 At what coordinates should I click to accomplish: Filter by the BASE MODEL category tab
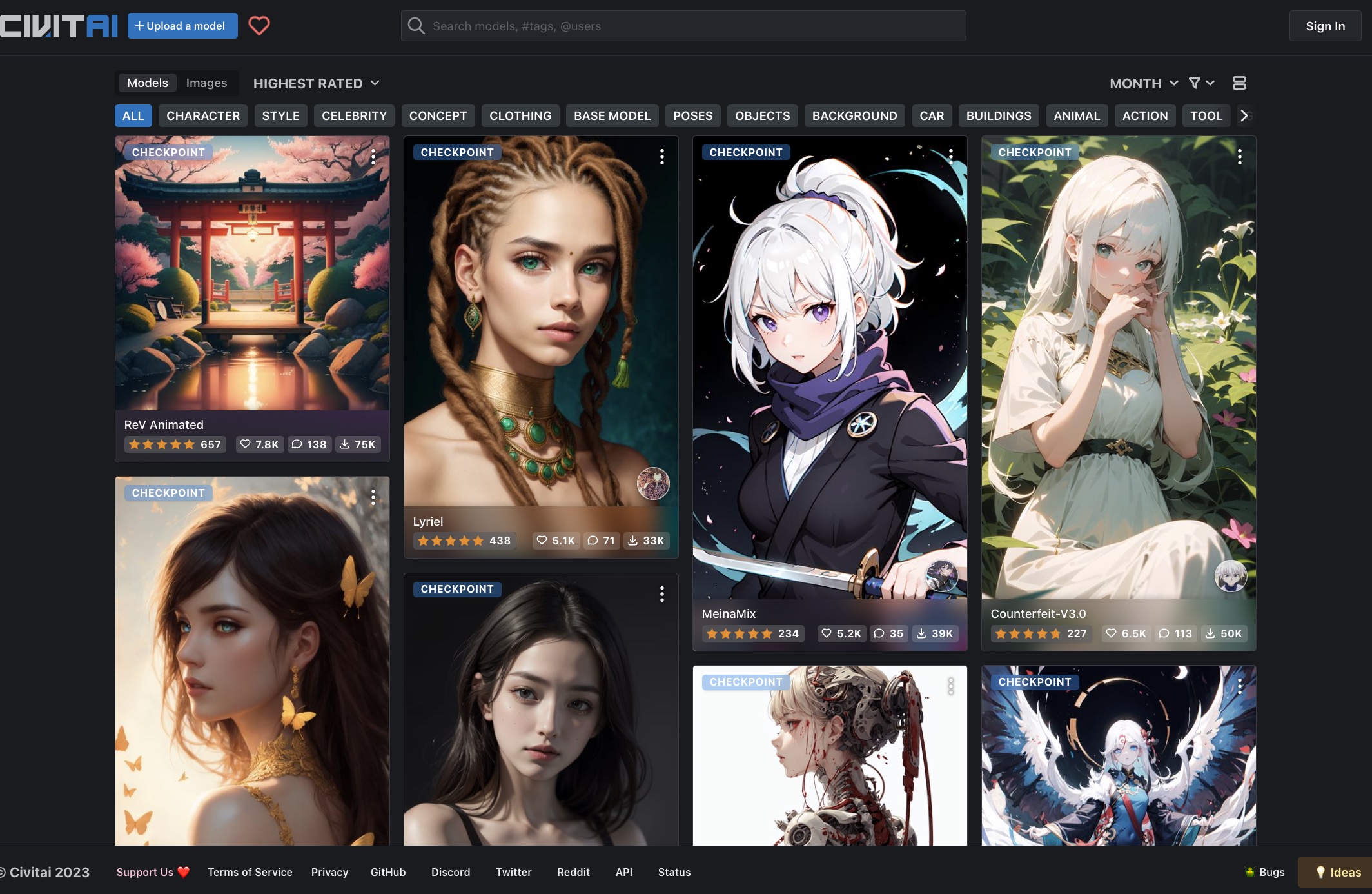612,116
